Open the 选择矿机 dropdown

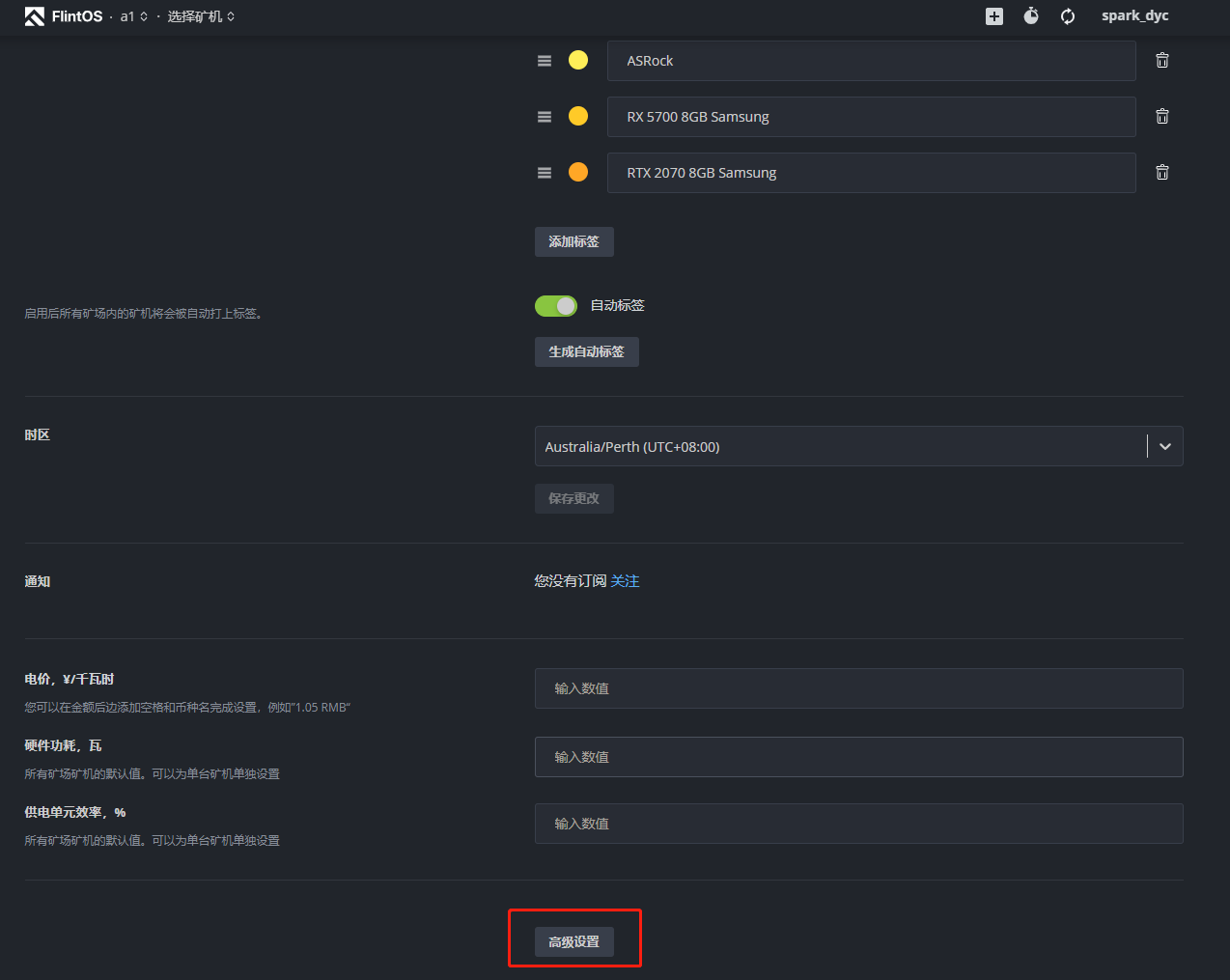[201, 16]
